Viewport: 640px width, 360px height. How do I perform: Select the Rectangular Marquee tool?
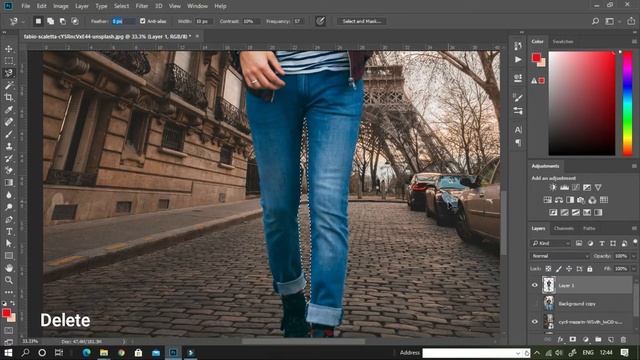[x=9, y=61]
